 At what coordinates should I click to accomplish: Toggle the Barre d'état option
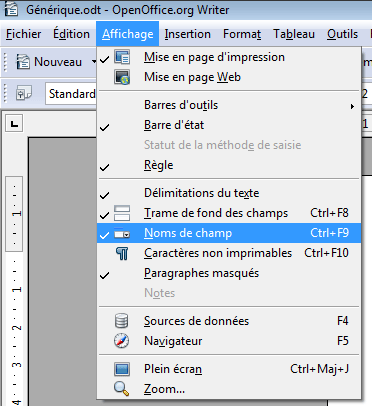[x=229, y=125]
